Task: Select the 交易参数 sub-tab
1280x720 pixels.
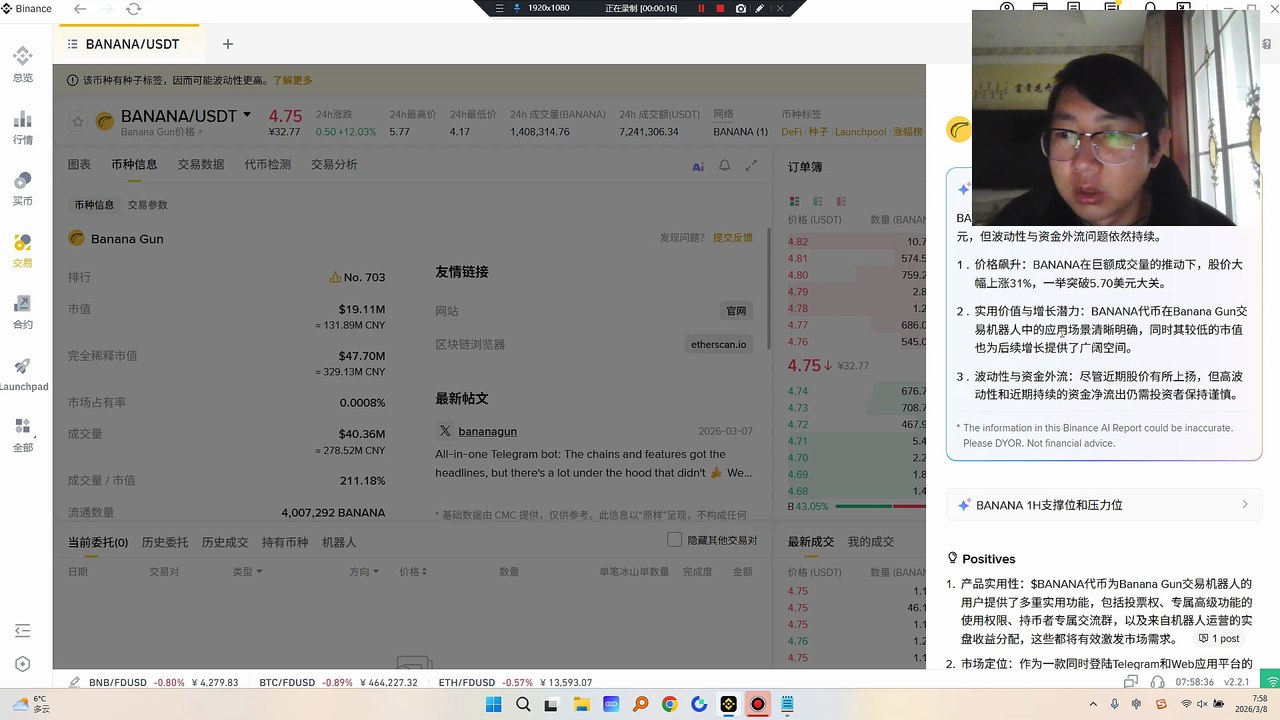Action: (x=148, y=205)
